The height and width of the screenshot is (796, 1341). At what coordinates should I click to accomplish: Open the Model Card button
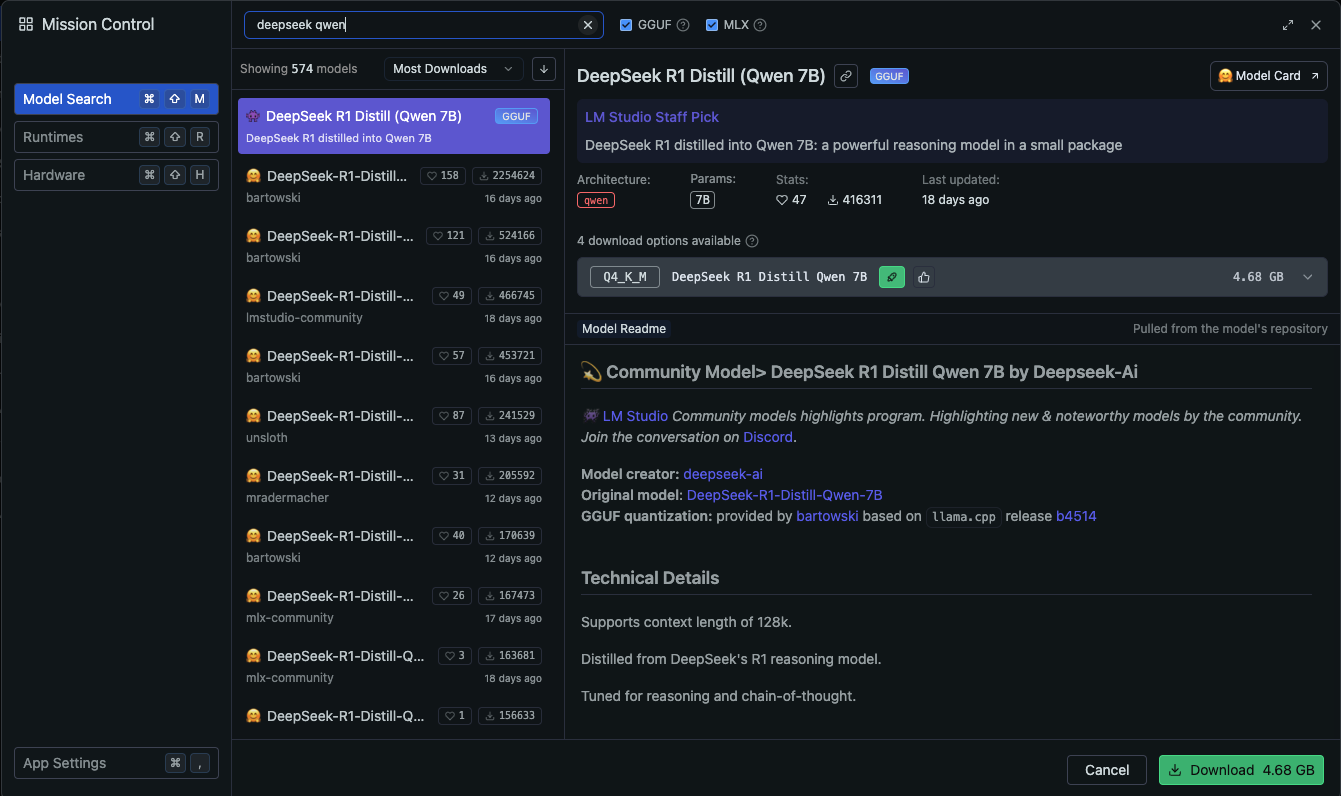tap(1269, 76)
